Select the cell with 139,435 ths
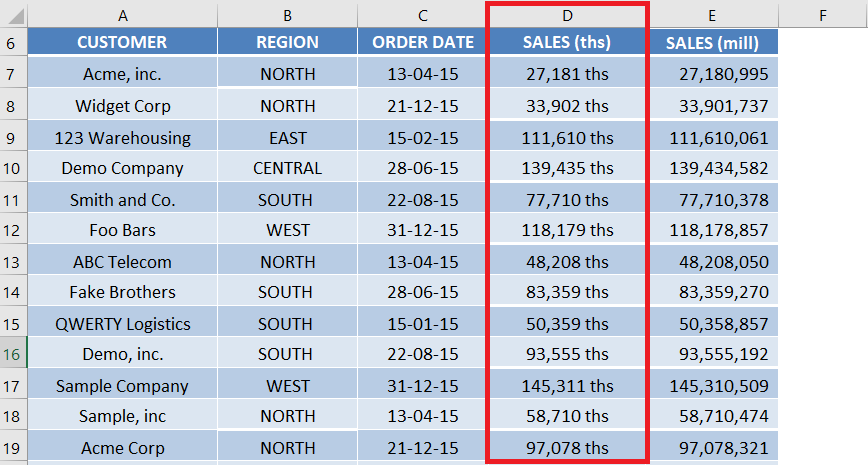This screenshot has width=868, height=465. pyautogui.click(x=567, y=167)
